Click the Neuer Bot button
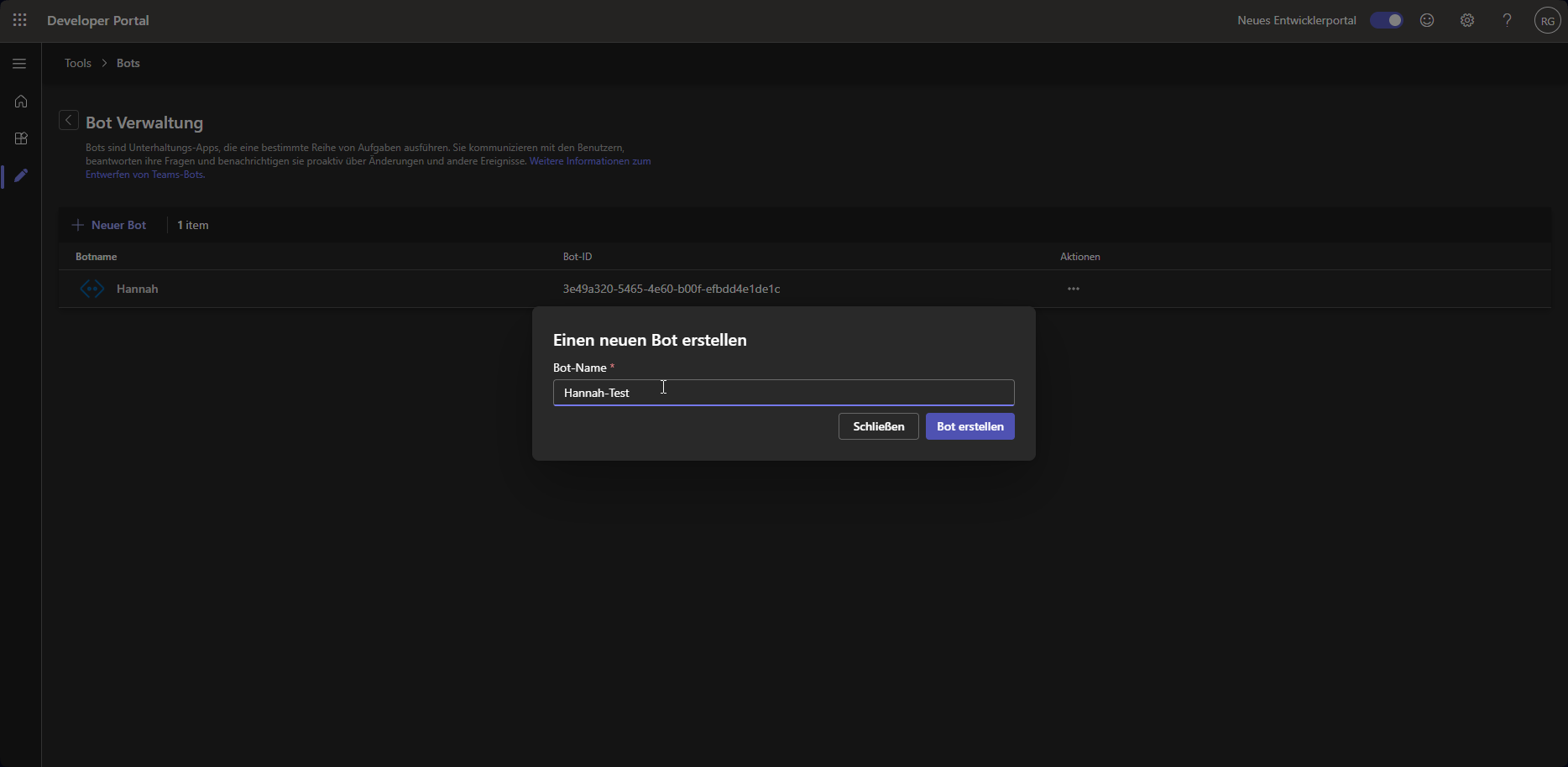This screenshot has width=1568, height=767. coord(109,225)
